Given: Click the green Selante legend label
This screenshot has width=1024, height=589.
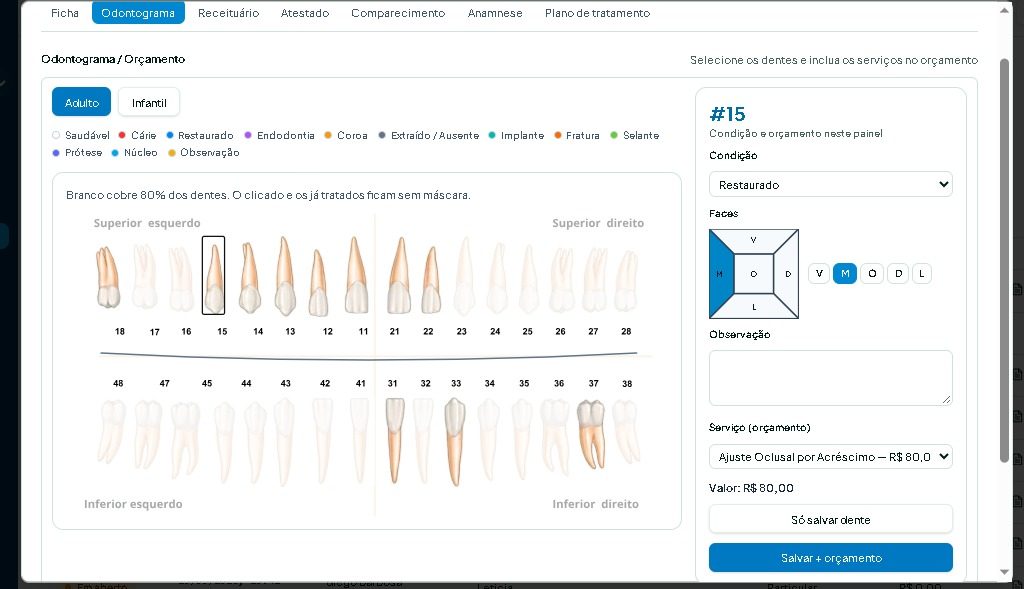Looking at the screenshot, I should coord(641,135).
